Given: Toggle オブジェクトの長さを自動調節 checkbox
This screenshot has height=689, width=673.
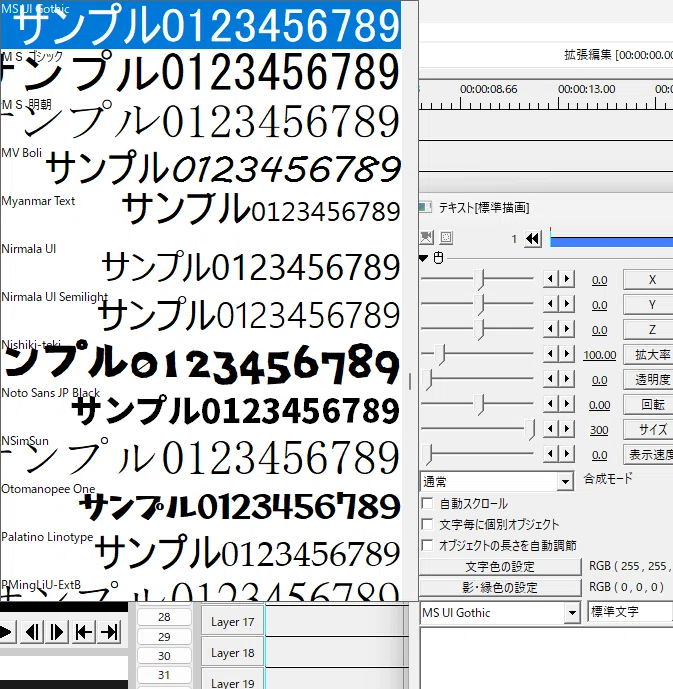Looking at the screenshot, I should point(427,545).
